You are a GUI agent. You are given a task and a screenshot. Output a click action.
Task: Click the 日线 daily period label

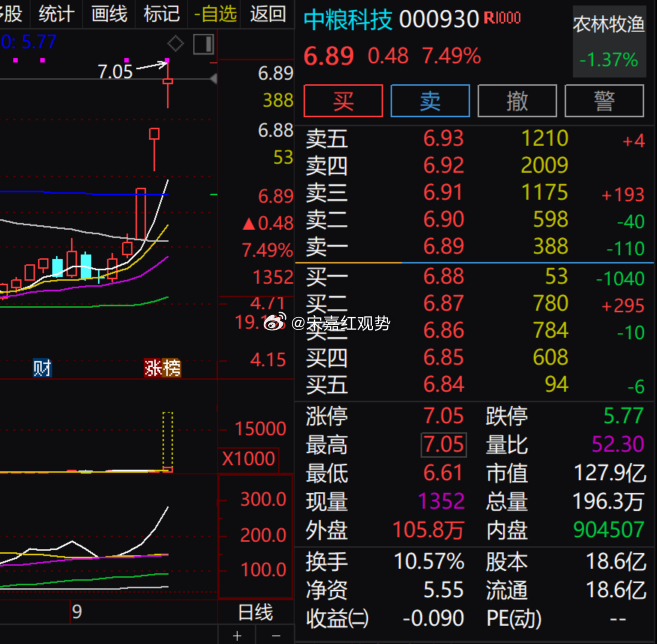coord(256,613)
